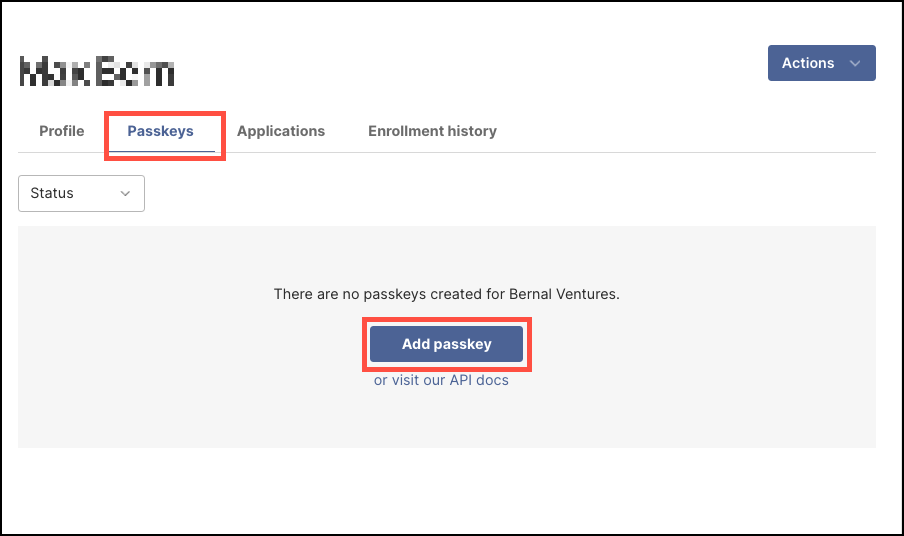Click the word "passkey" on the blue button
904x536 pixels.
pos(462,345)
